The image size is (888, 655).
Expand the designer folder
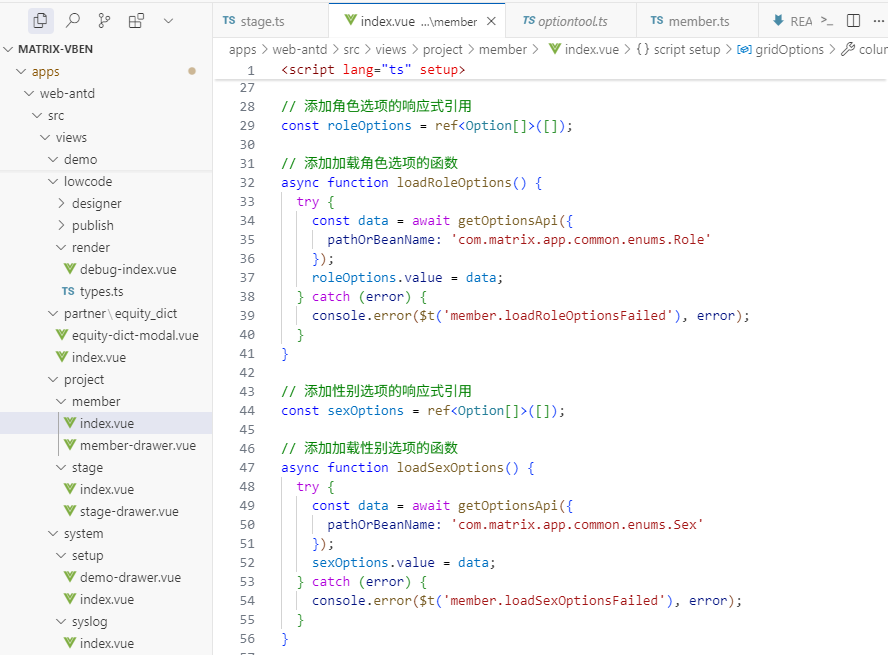click(x=96, y=203)
